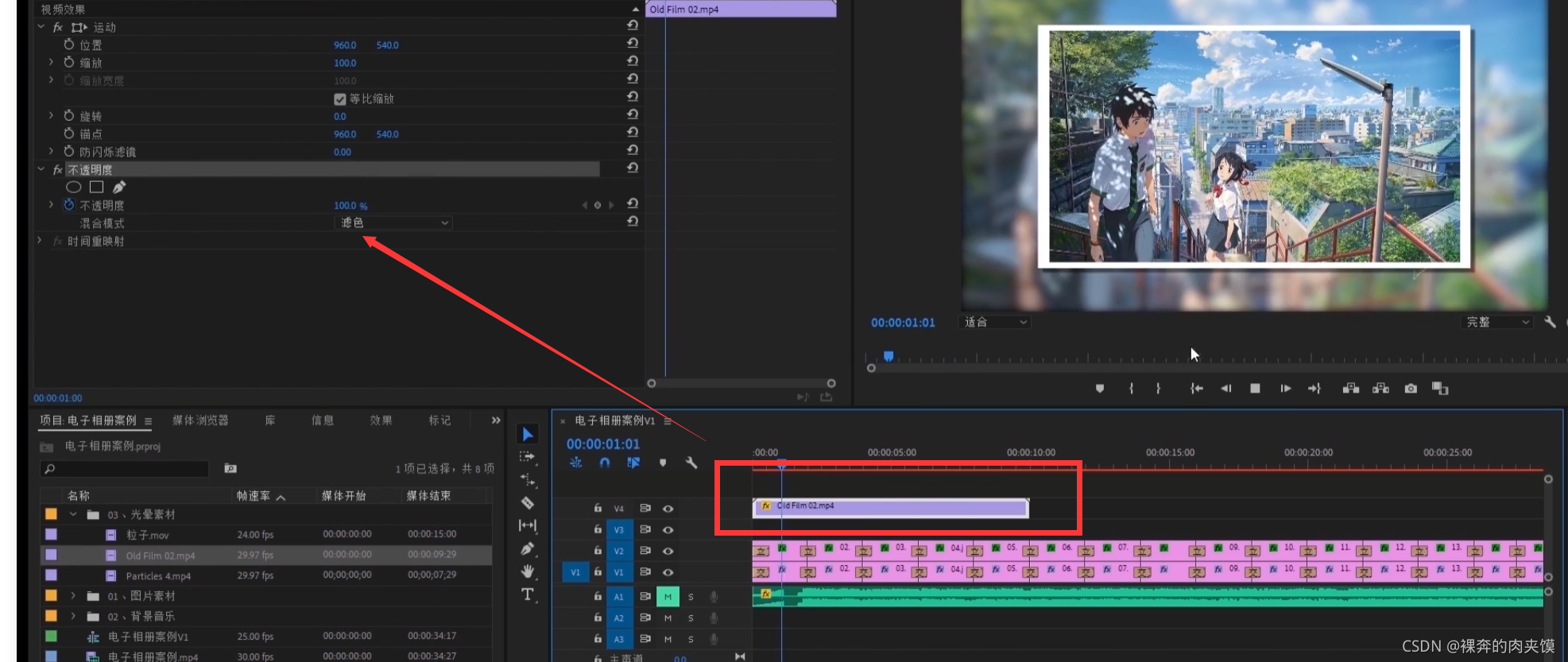Expand the 缩放 parameter
The height and width of the screenshot is (662, 1568).
click(52, 61)
